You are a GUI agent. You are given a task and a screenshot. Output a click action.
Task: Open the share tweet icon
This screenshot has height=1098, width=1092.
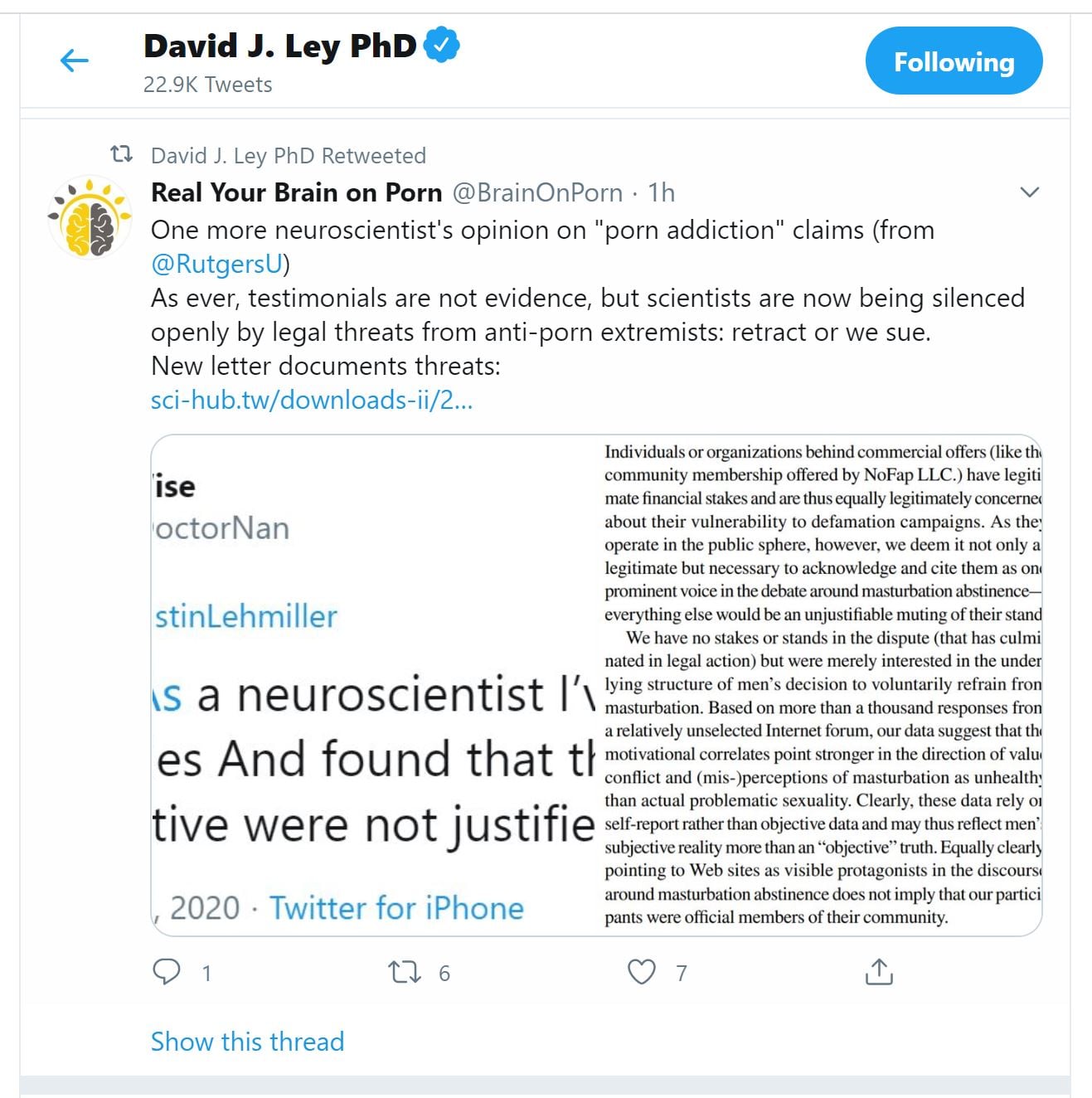tap(879, 971)
